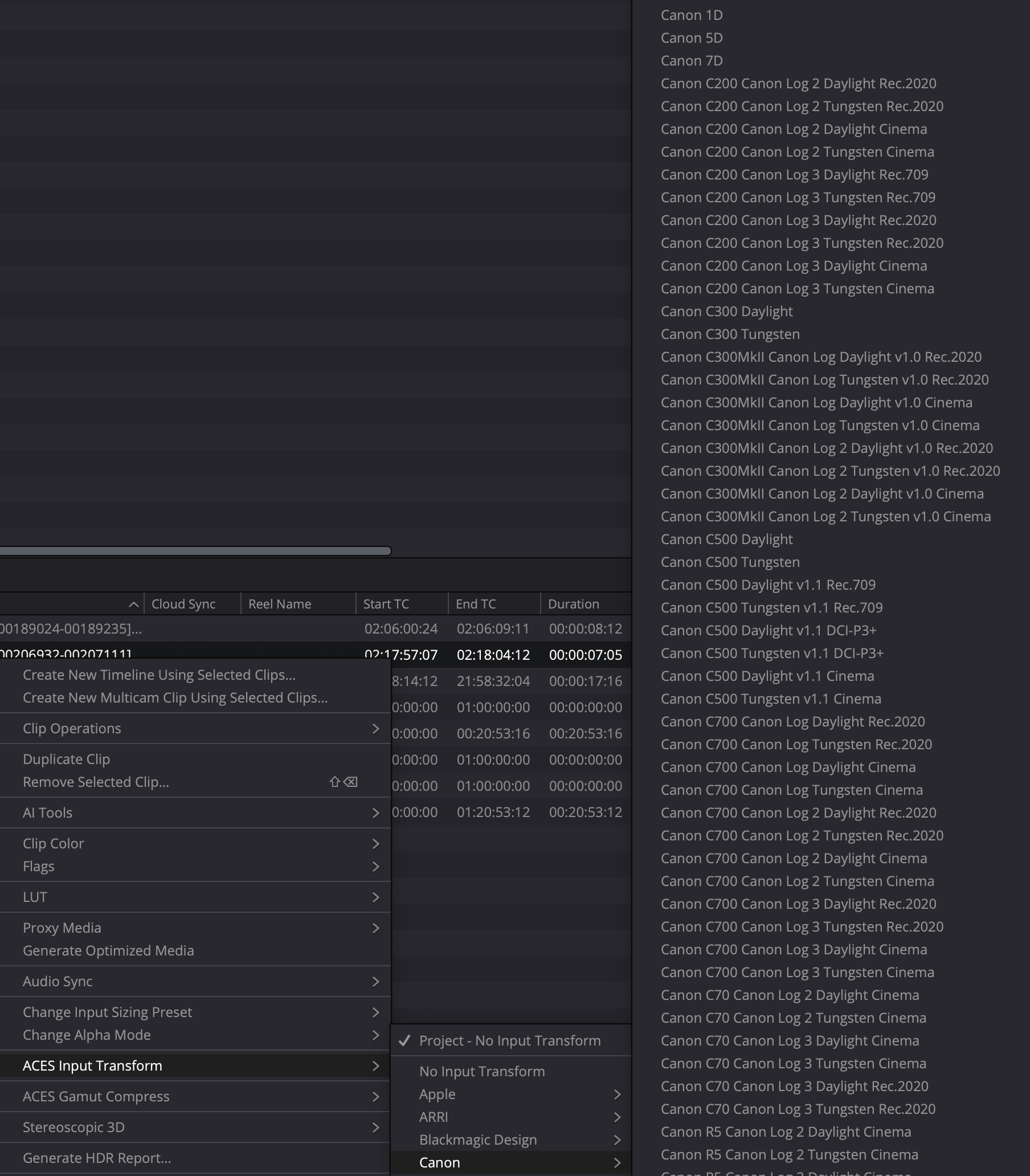
Task: Open the Clip Operations submenu
Action: point(195,728)
